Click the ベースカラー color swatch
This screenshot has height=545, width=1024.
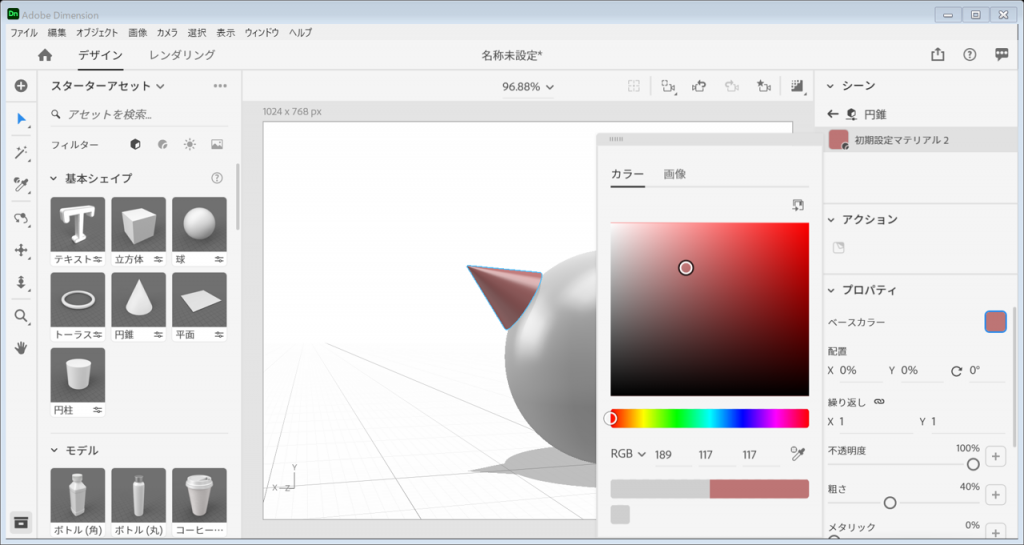[x=995, y=322]
